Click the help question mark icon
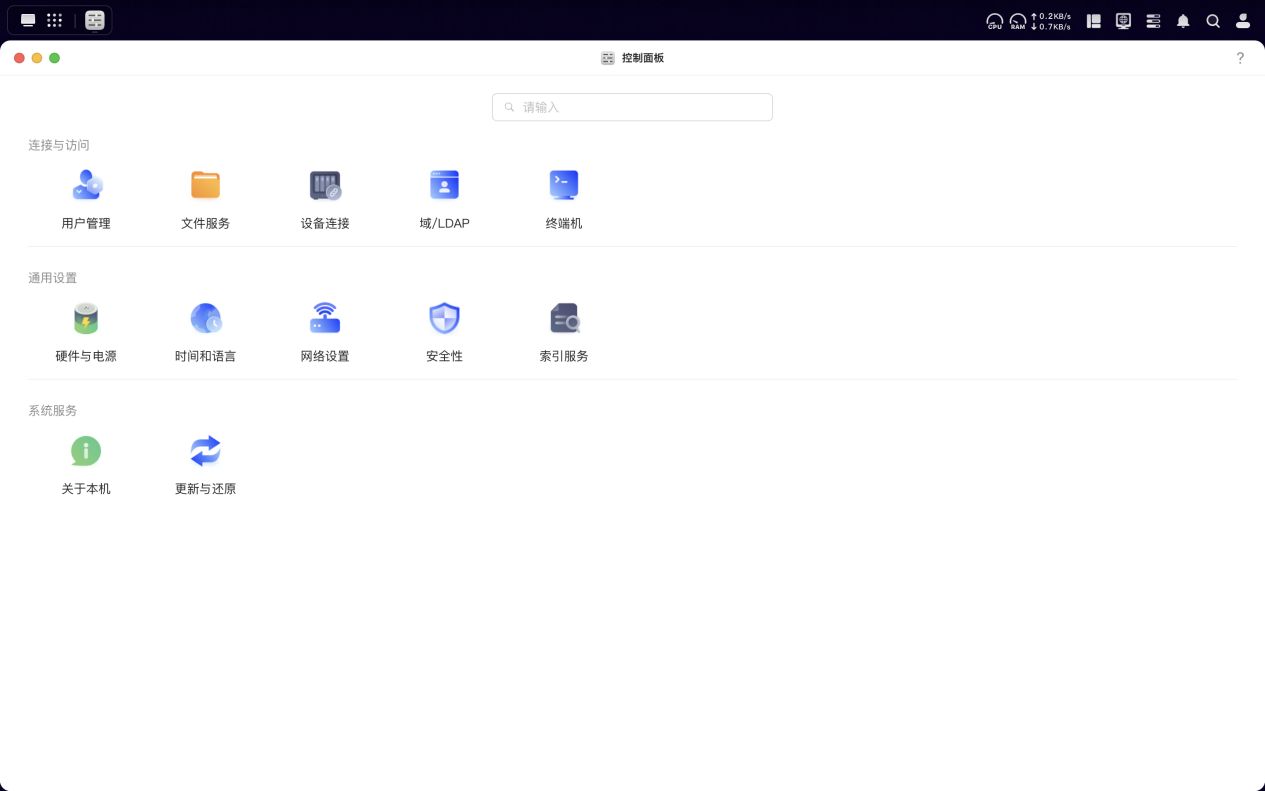The width and height of the screenshot is (1265, 791). click(x=1240, y=58)
